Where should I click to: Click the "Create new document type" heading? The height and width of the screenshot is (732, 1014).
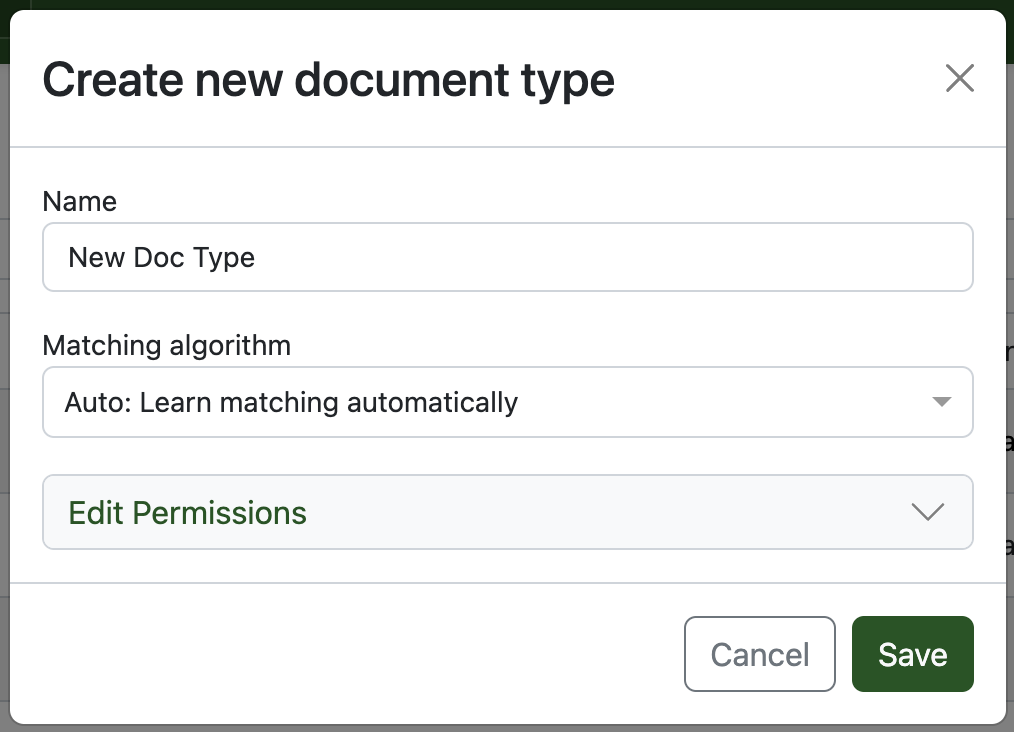click(328, 80)
